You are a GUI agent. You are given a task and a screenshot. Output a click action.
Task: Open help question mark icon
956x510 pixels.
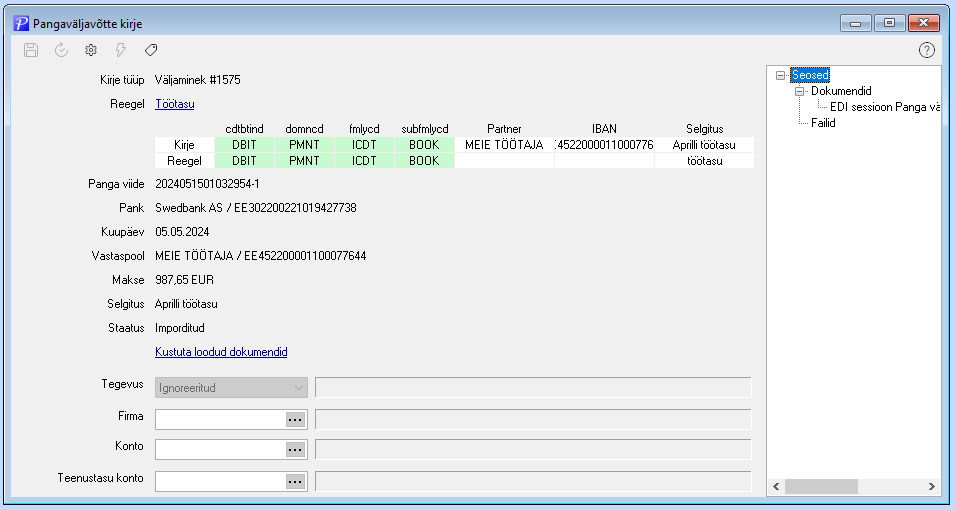[x=926, y=50]
